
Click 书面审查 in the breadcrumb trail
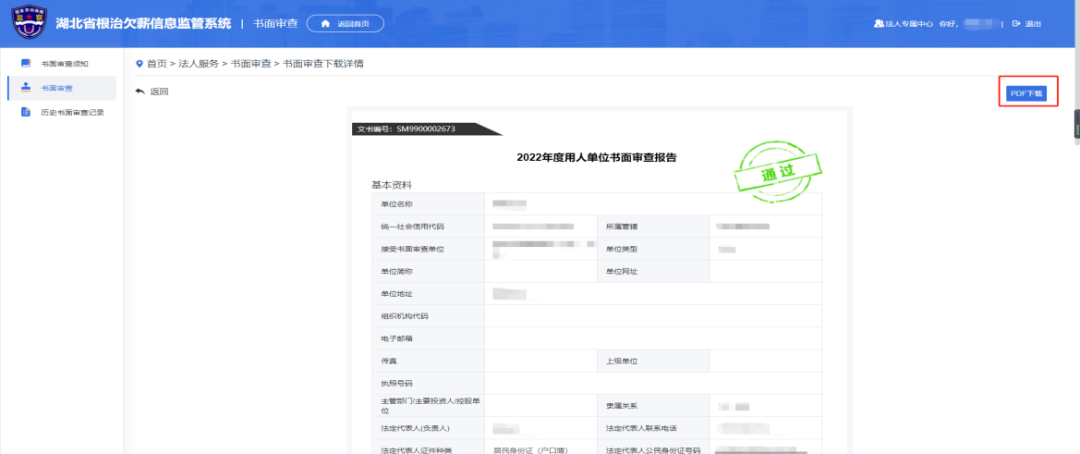click(x=249, y=64)
